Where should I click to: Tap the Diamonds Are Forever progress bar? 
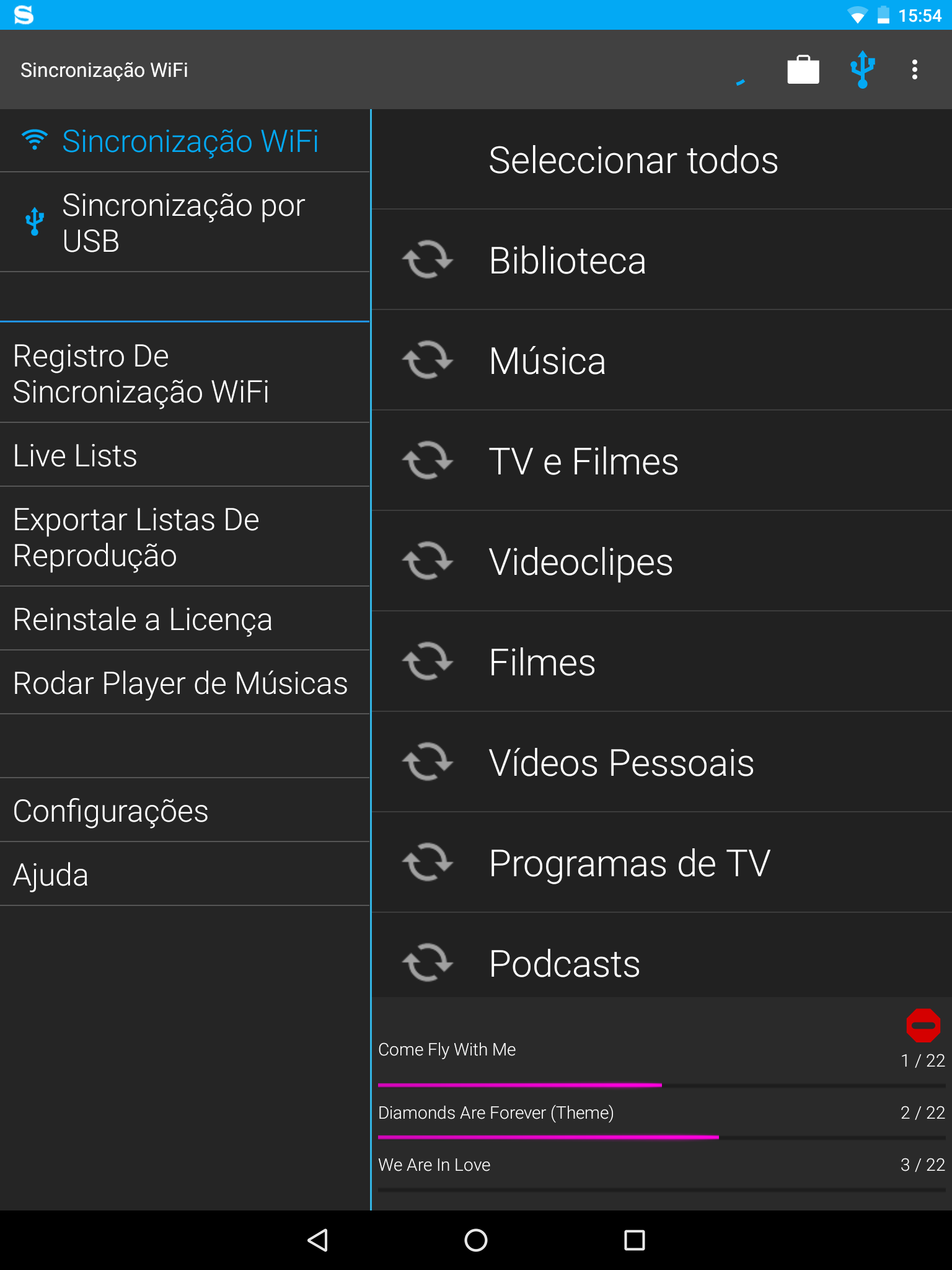click(x=662, y=1137)
